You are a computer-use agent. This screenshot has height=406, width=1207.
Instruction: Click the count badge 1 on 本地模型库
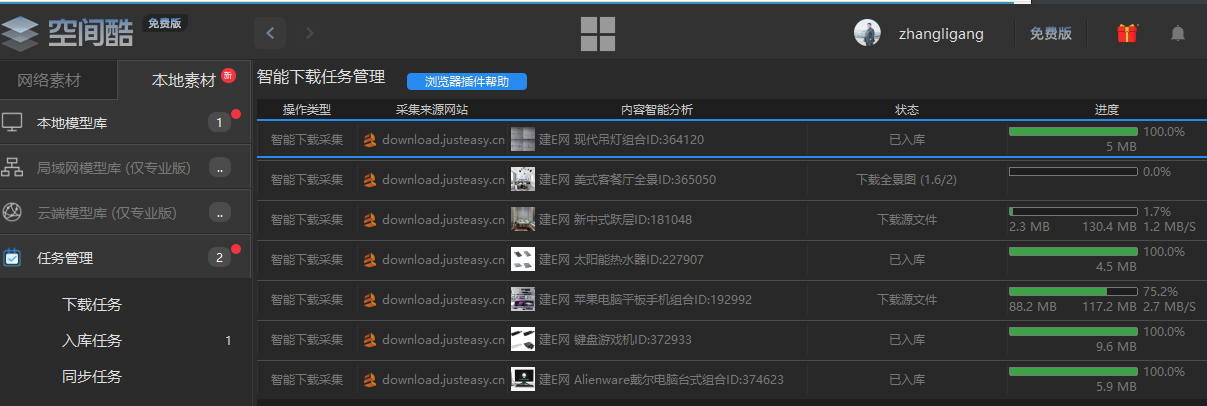click(x=220, y=123)
